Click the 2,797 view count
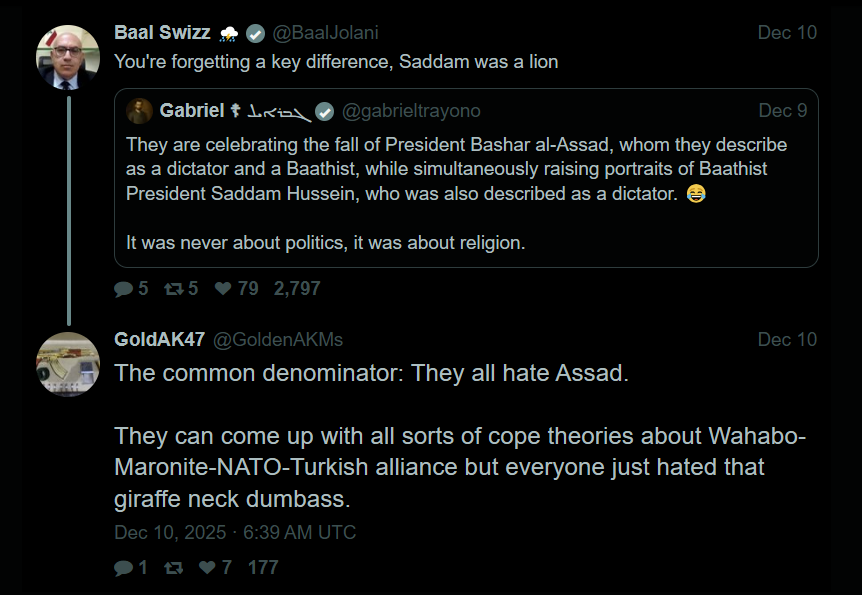The image size is (862, 595). click(297, 289)
